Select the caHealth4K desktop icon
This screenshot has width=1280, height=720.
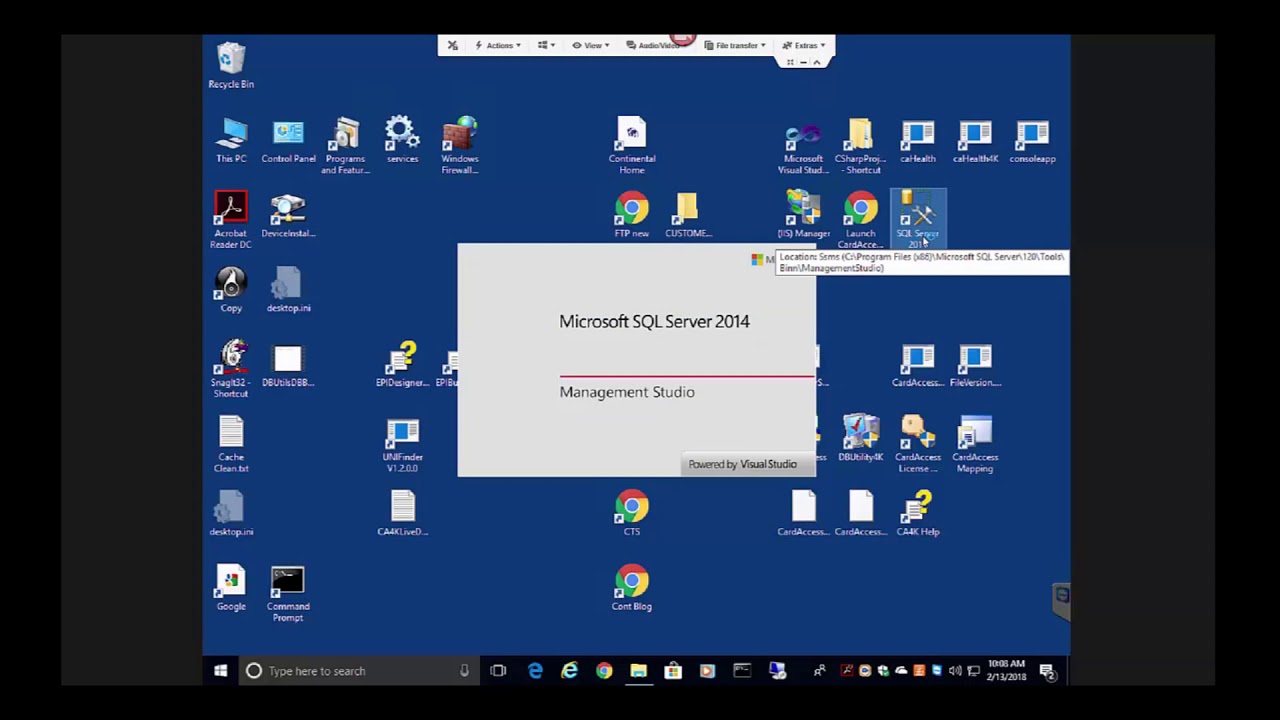tap(975, 141)
